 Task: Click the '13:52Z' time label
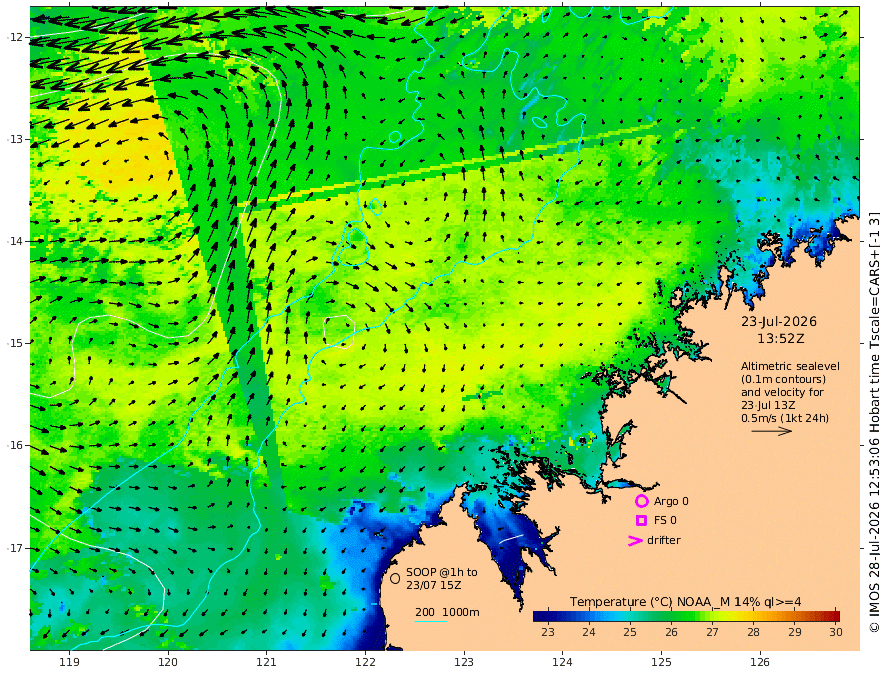coord(781,339)
